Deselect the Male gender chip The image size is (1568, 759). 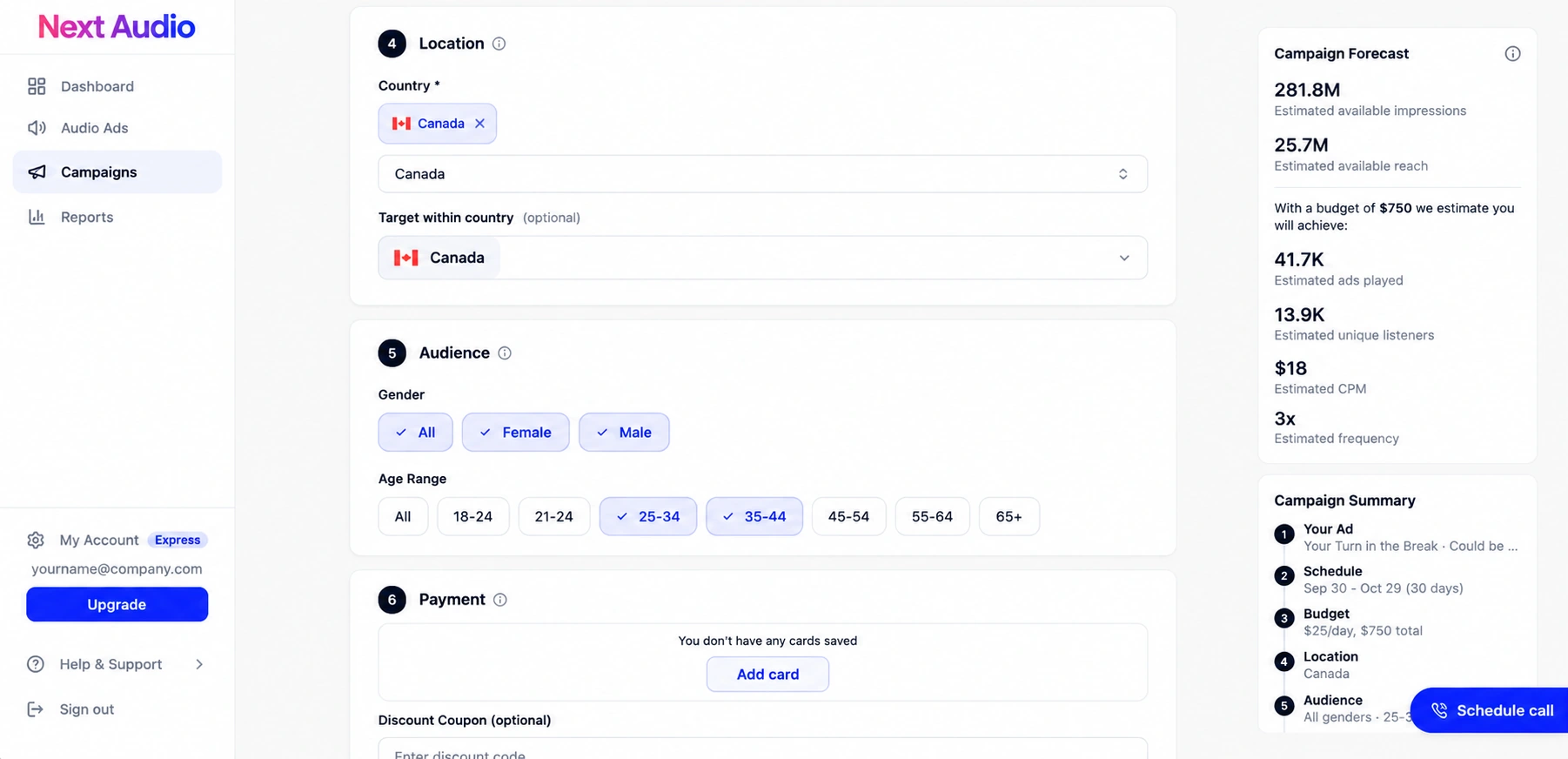pos(624,432)
